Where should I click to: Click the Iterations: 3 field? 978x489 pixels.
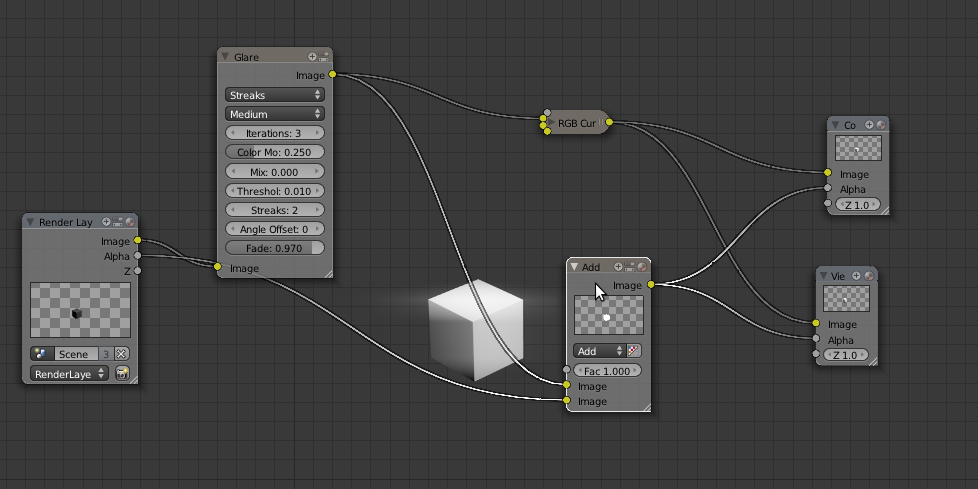274,133
